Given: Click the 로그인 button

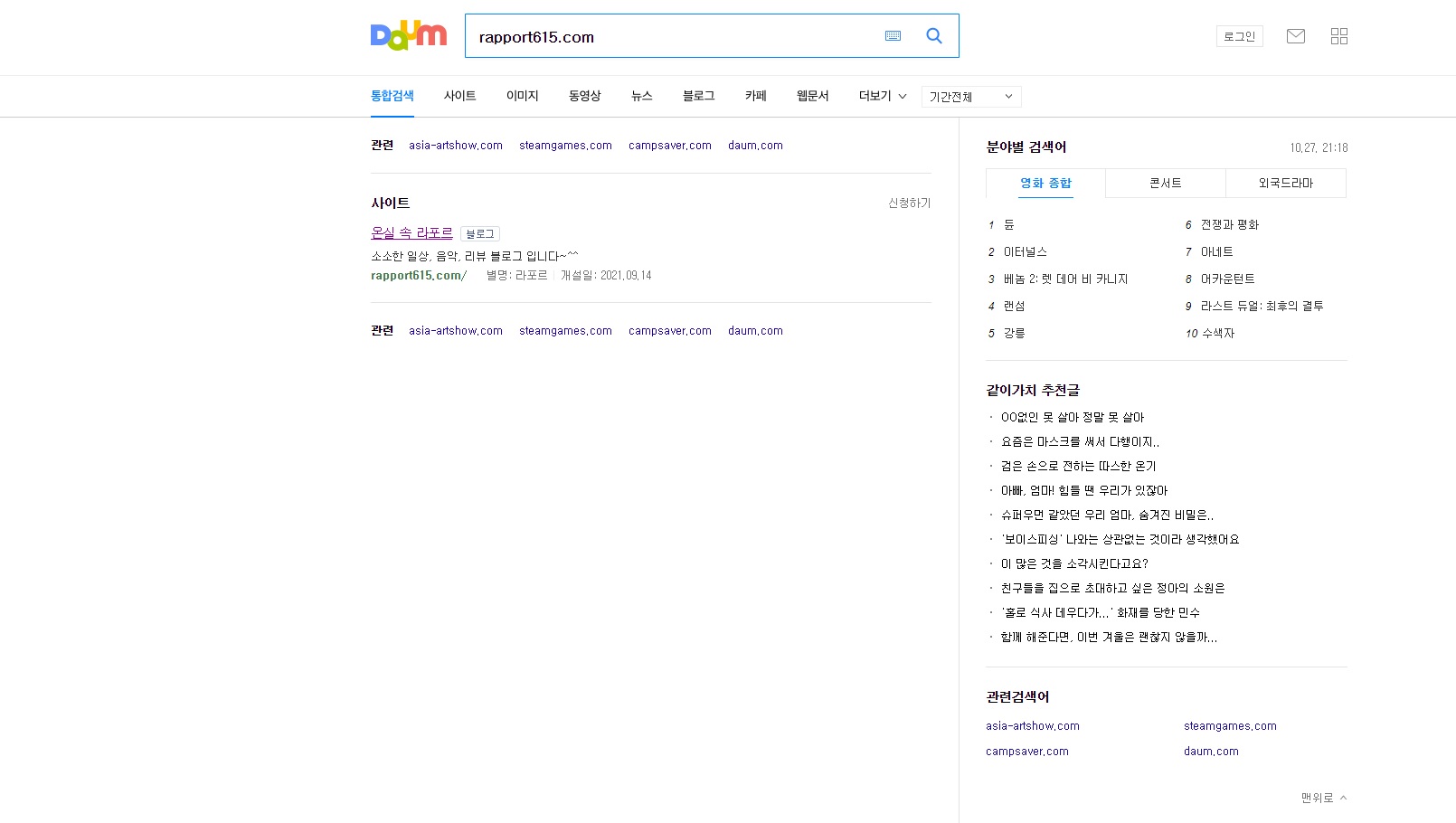Looking at the screenshot, I should click(1239, 36).
